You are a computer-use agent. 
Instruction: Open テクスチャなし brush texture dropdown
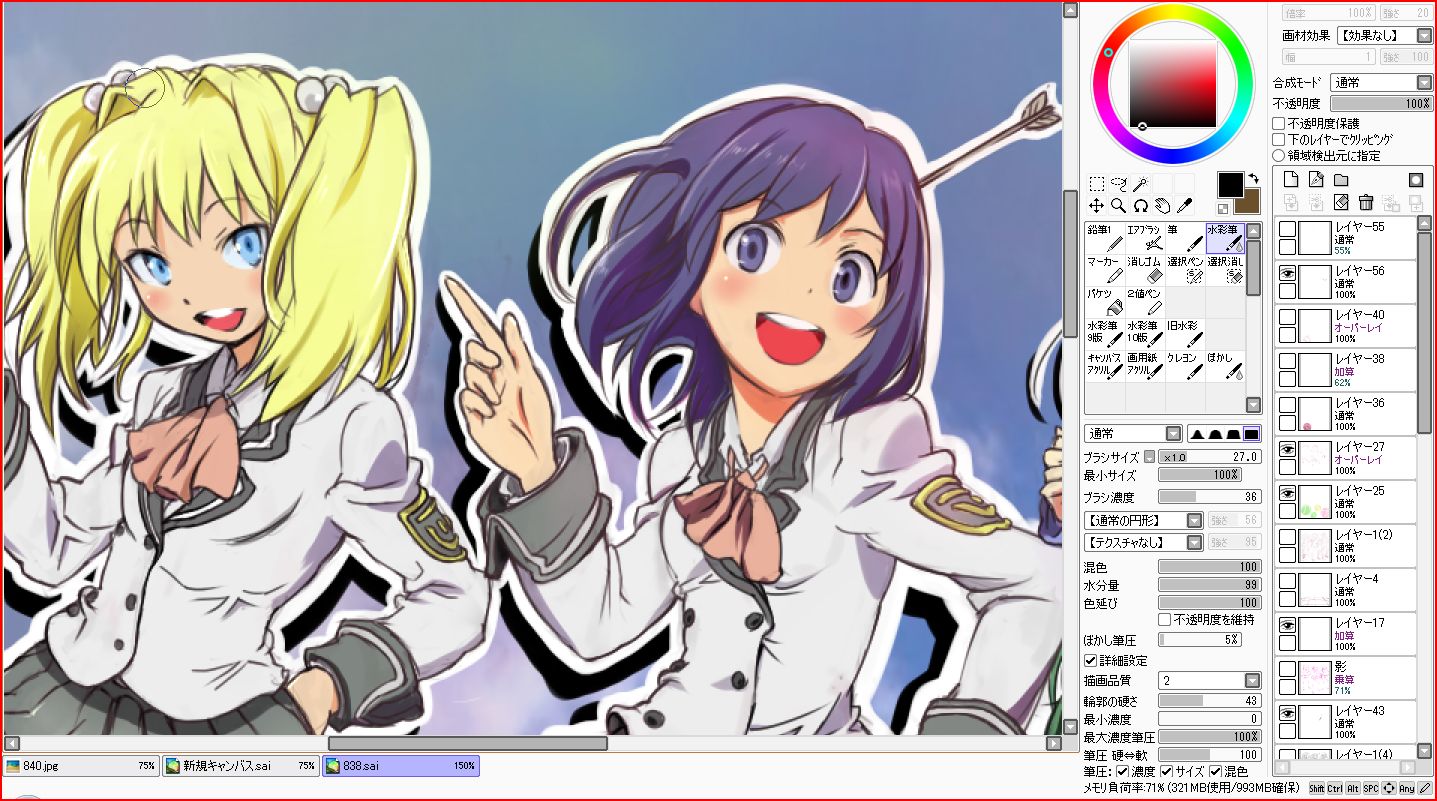click(x=1143, y=542)
